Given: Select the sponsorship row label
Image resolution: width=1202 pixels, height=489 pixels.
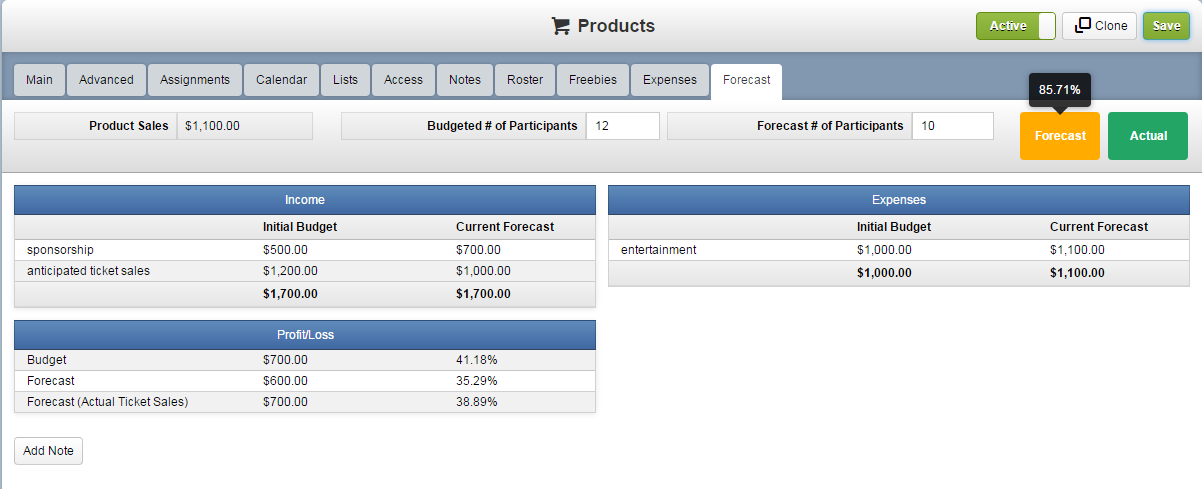Looking at the screenshot, I should coord(60,250).
